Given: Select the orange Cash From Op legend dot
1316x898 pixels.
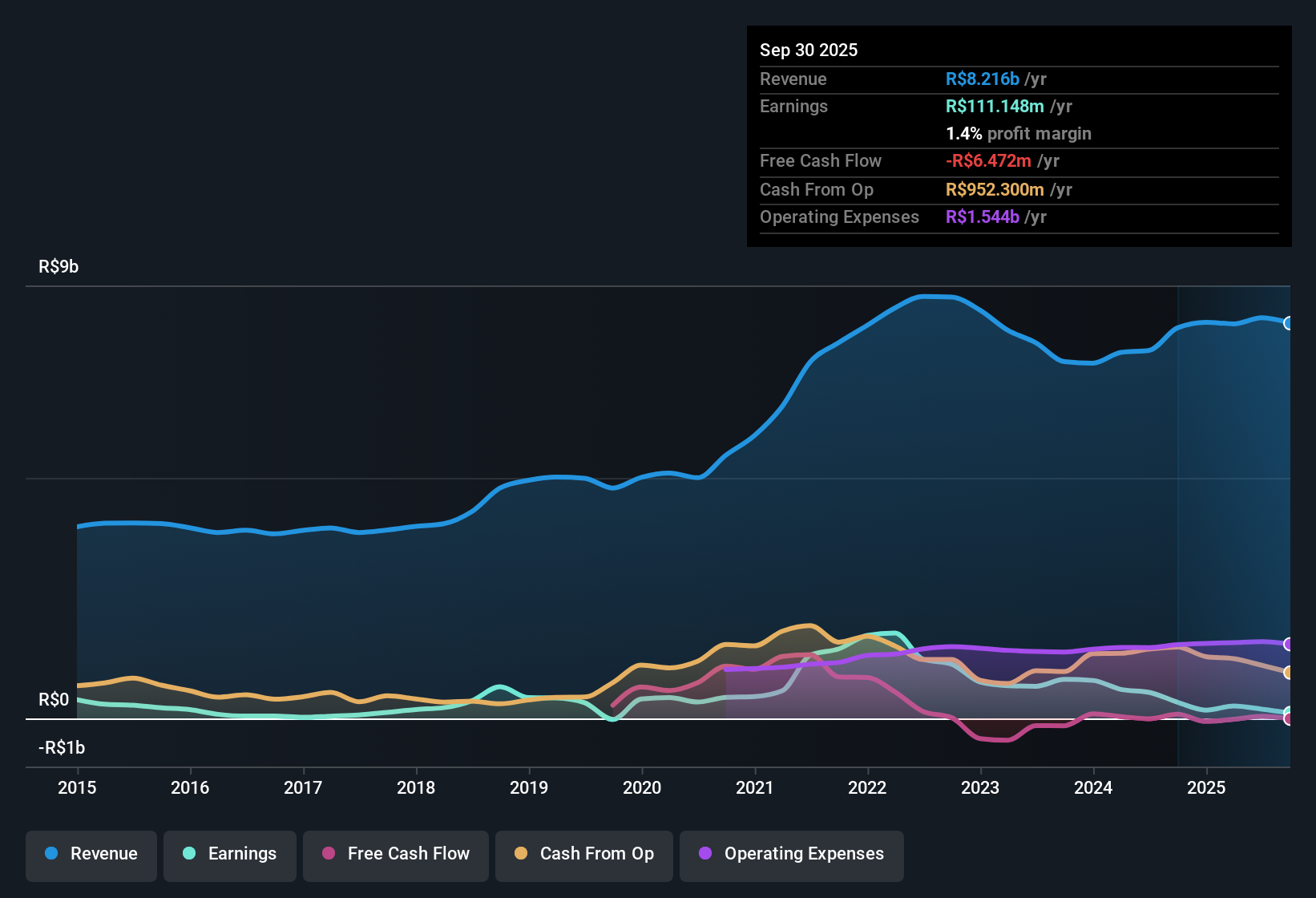Looking at the screenshot, I should [521, 854].
